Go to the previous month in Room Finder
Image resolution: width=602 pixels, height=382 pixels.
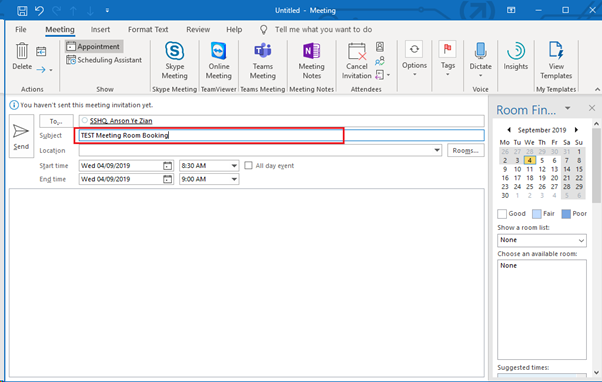coord(509,130)
